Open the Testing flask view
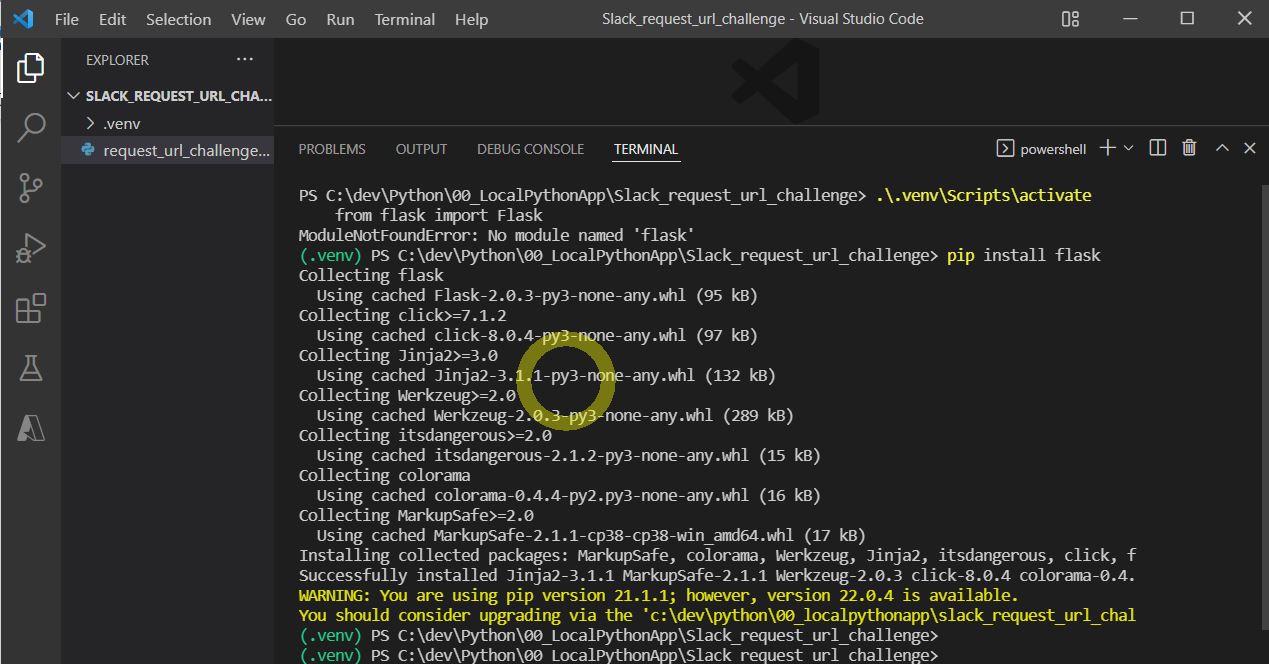1269x664 pixels. [31, 368]
